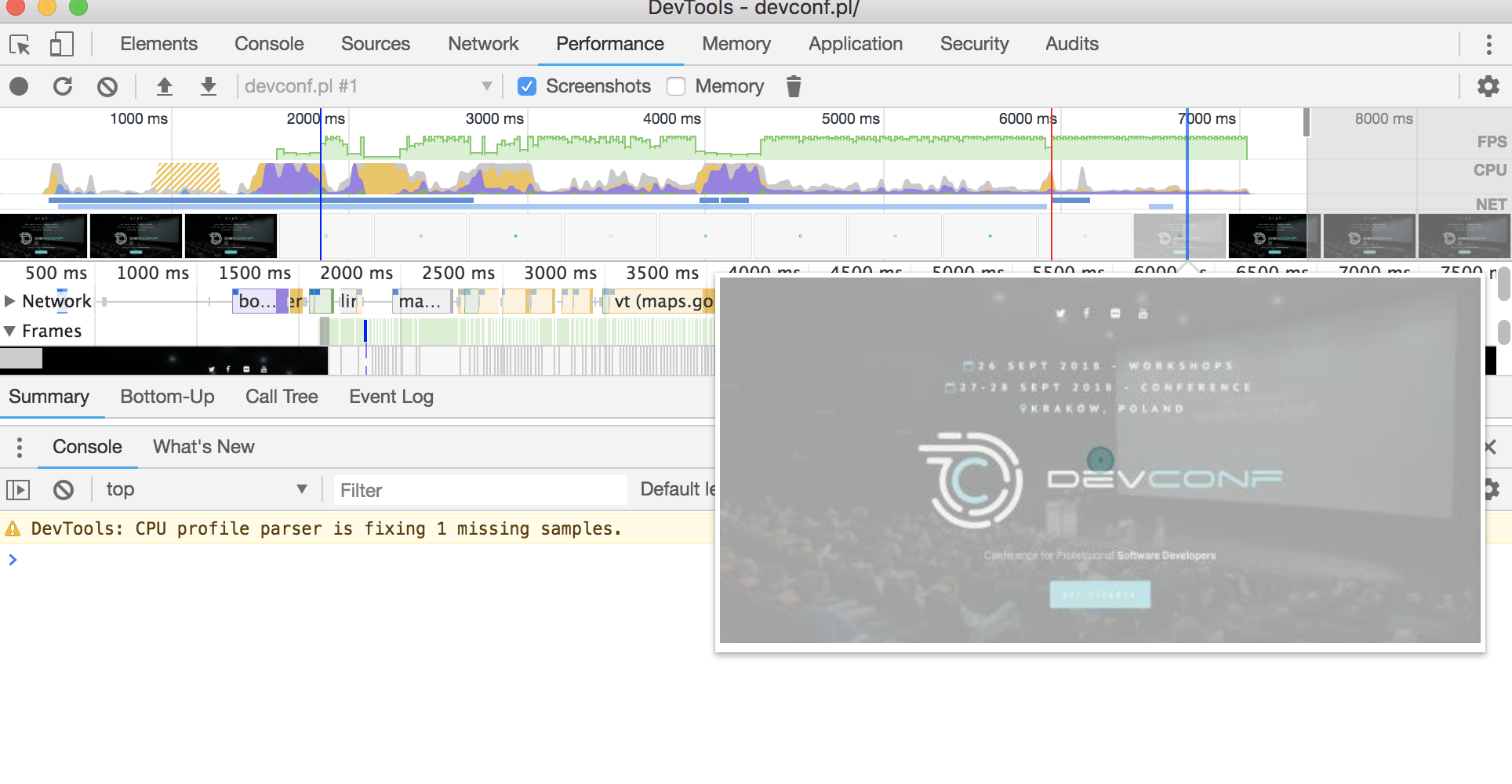Open the top context dropdown

point(207,490)
